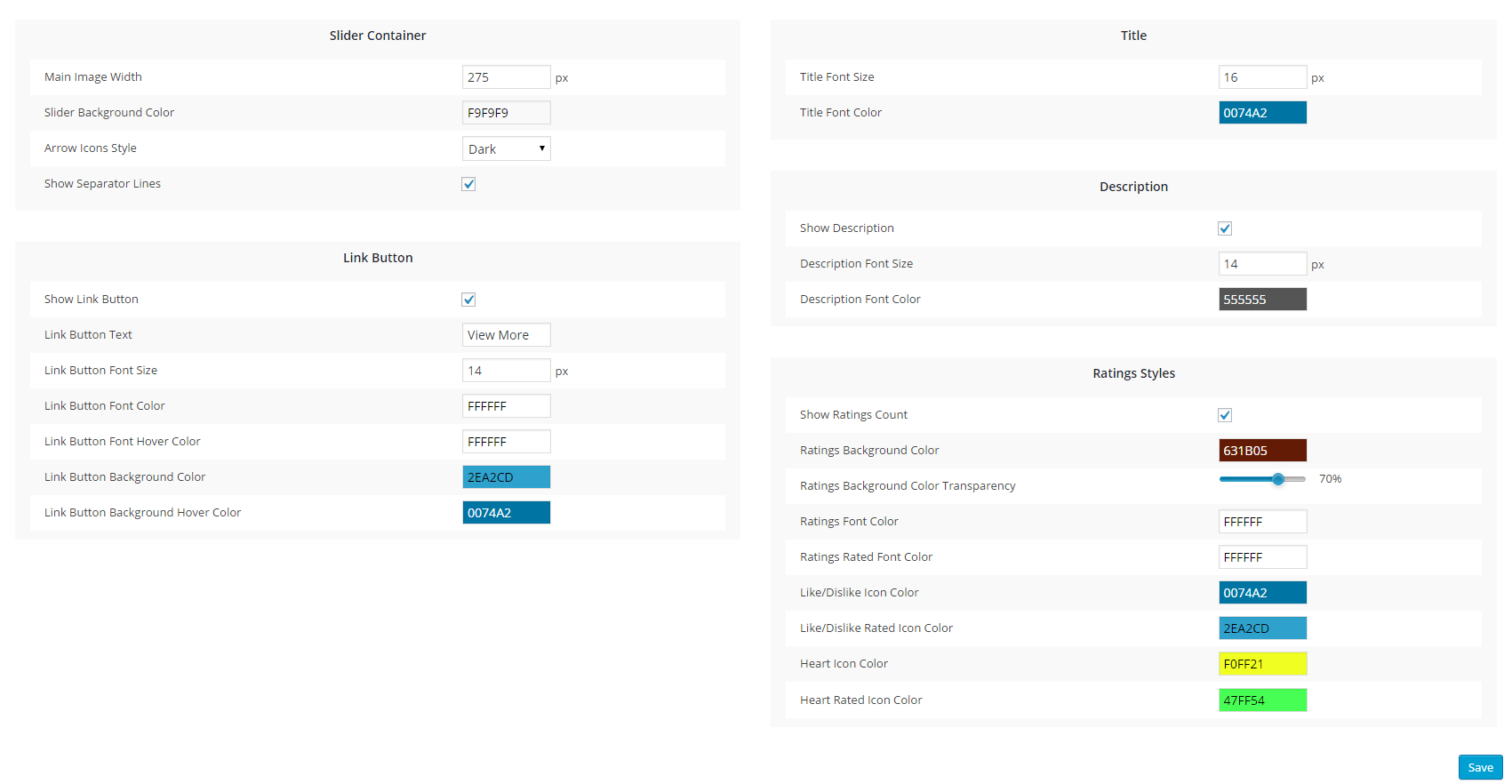This screenshot has width=1512, height=784.
Task: Click the Like/Dislike Rated Icon Color swatch
Action: [x=1262, y=628]
